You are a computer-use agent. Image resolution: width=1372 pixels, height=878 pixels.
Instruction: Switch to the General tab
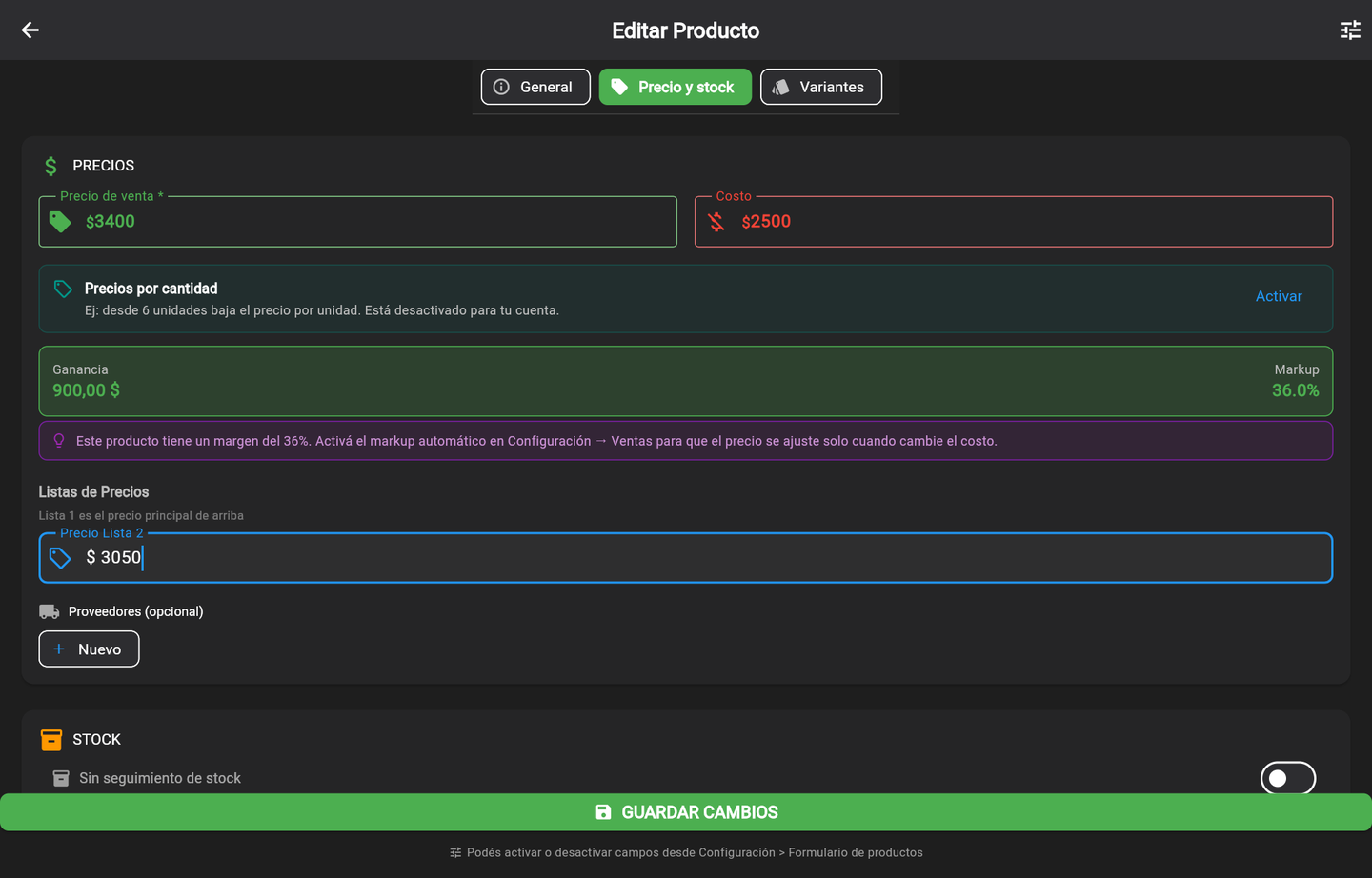point(535,87)
